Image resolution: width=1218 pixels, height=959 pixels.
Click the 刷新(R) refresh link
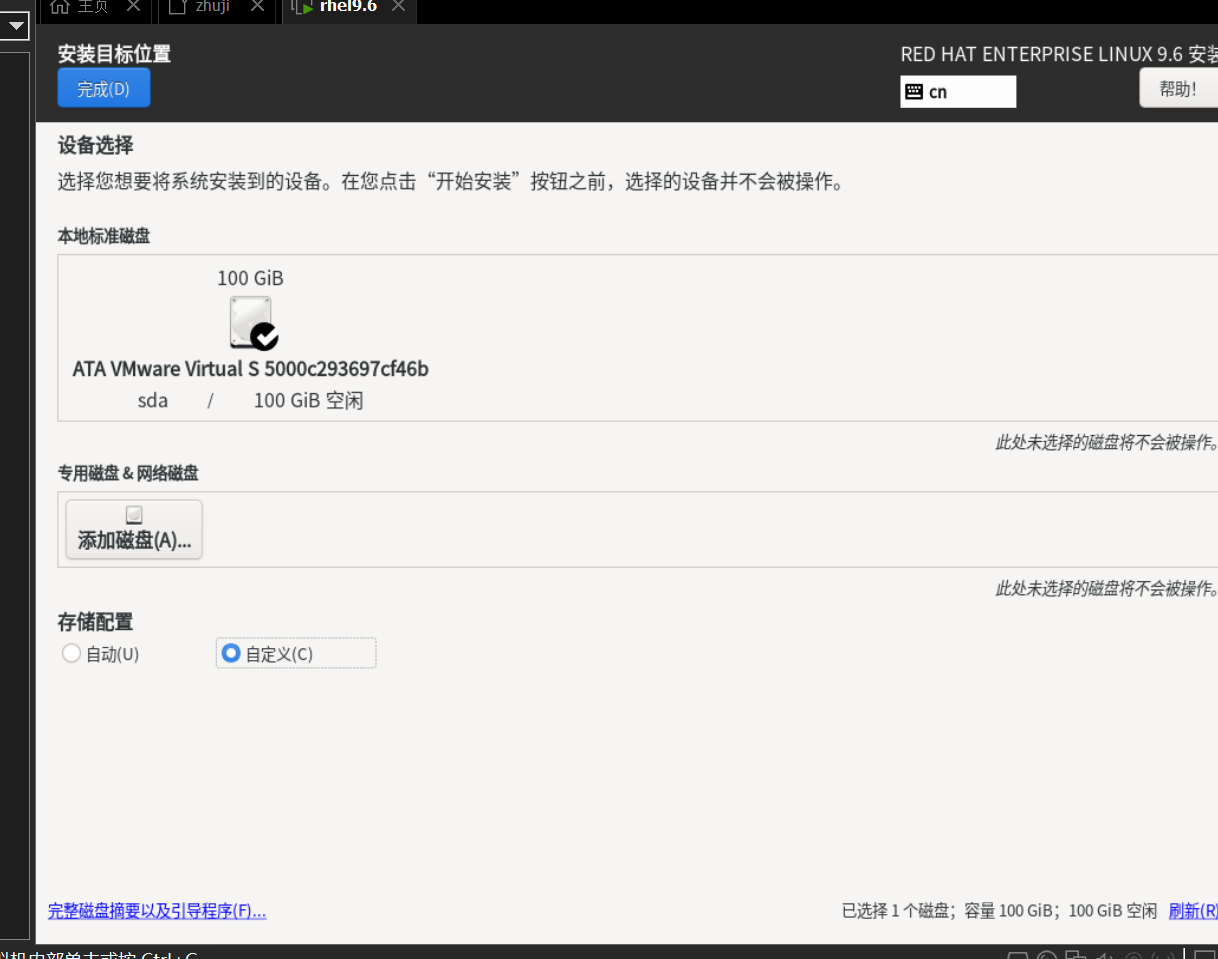[x=1193, y=911]
